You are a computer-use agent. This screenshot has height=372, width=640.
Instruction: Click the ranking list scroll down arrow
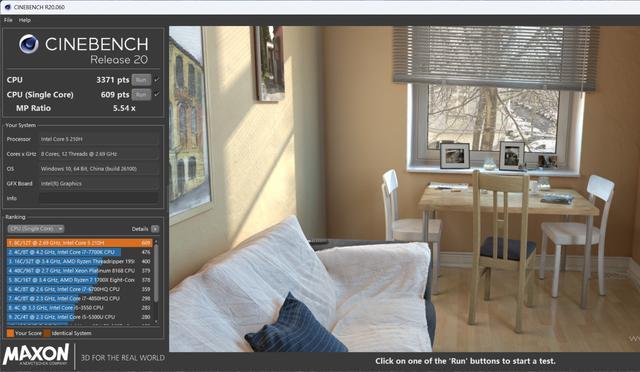[x=156, y=322]
